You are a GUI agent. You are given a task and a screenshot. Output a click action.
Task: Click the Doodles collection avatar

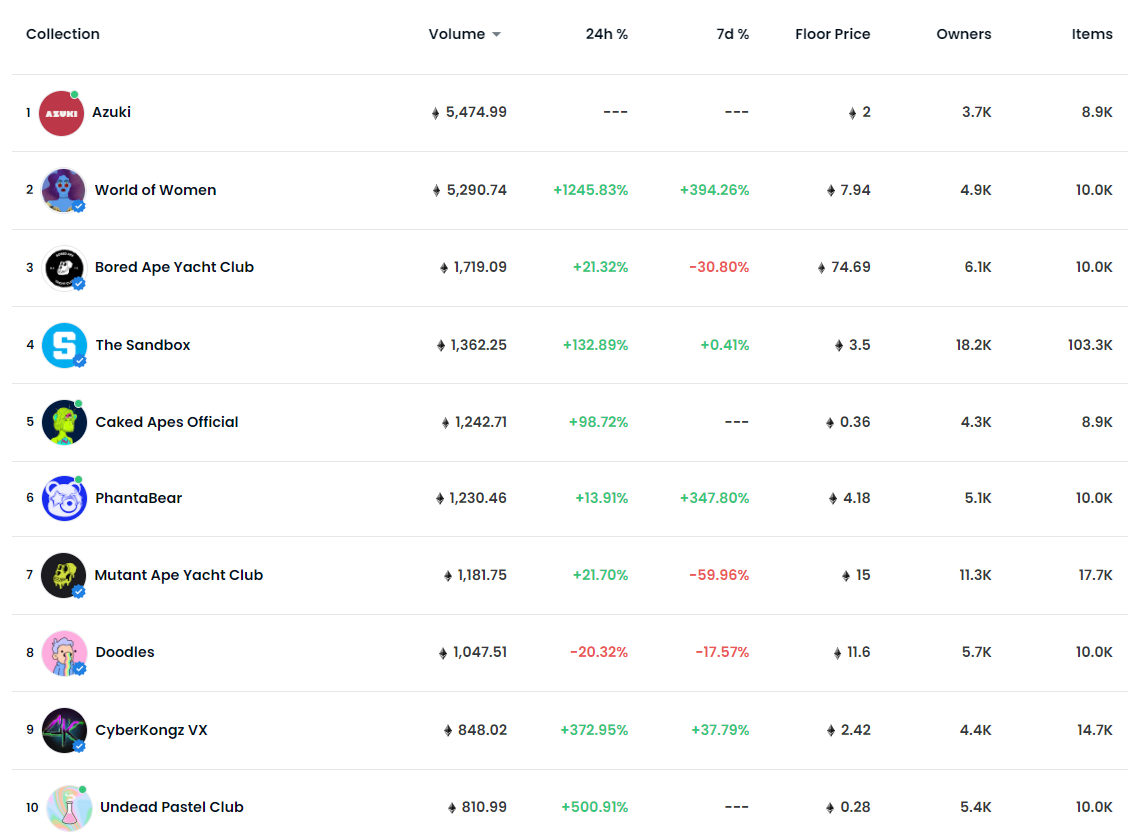tap(64, 653)
